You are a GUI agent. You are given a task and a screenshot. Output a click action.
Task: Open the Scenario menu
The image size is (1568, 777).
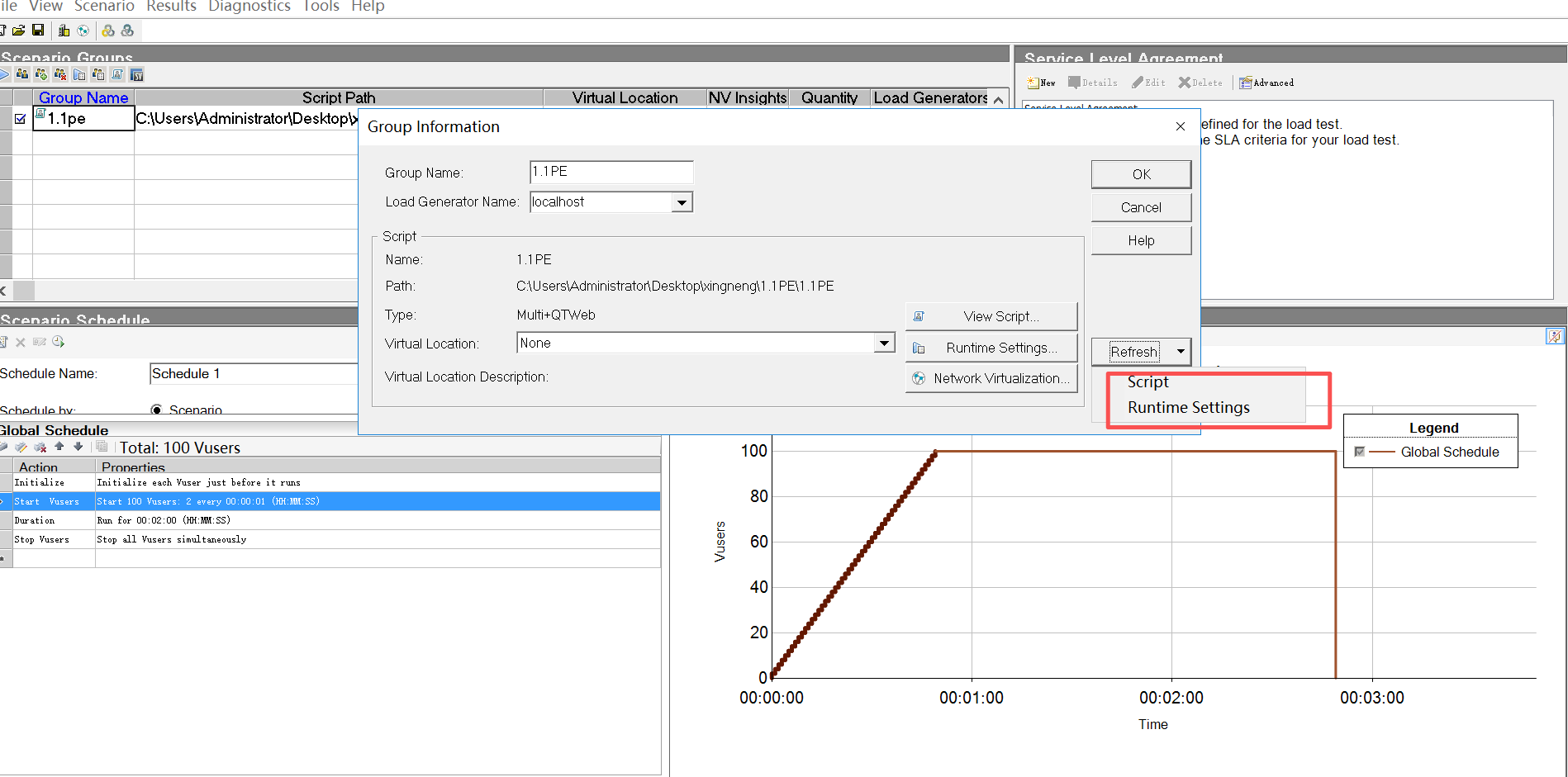(104, 7)
